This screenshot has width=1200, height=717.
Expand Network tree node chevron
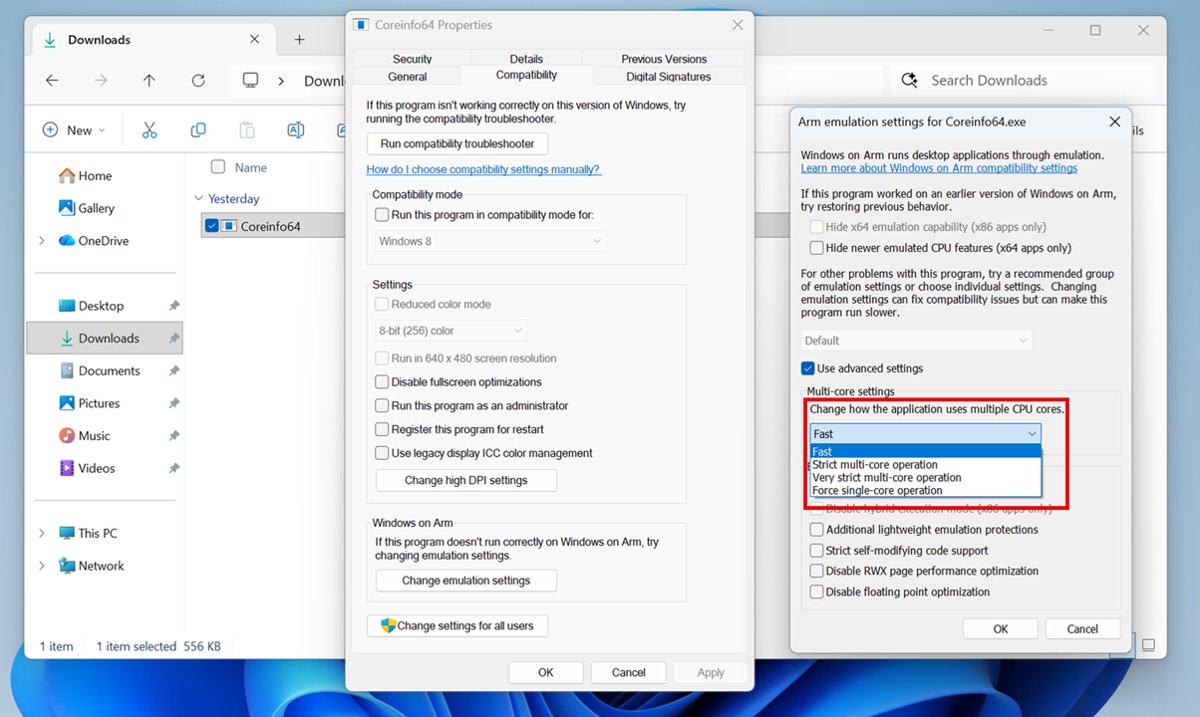pos(42,566)
